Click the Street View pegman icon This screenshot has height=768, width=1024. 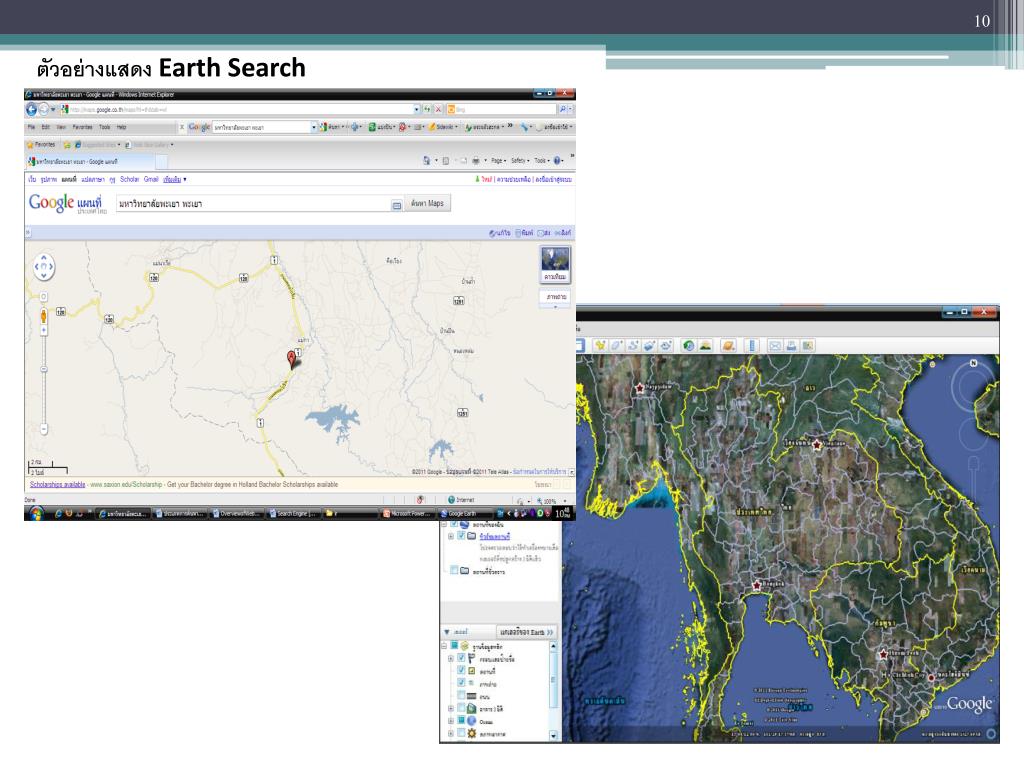point(44,317)
